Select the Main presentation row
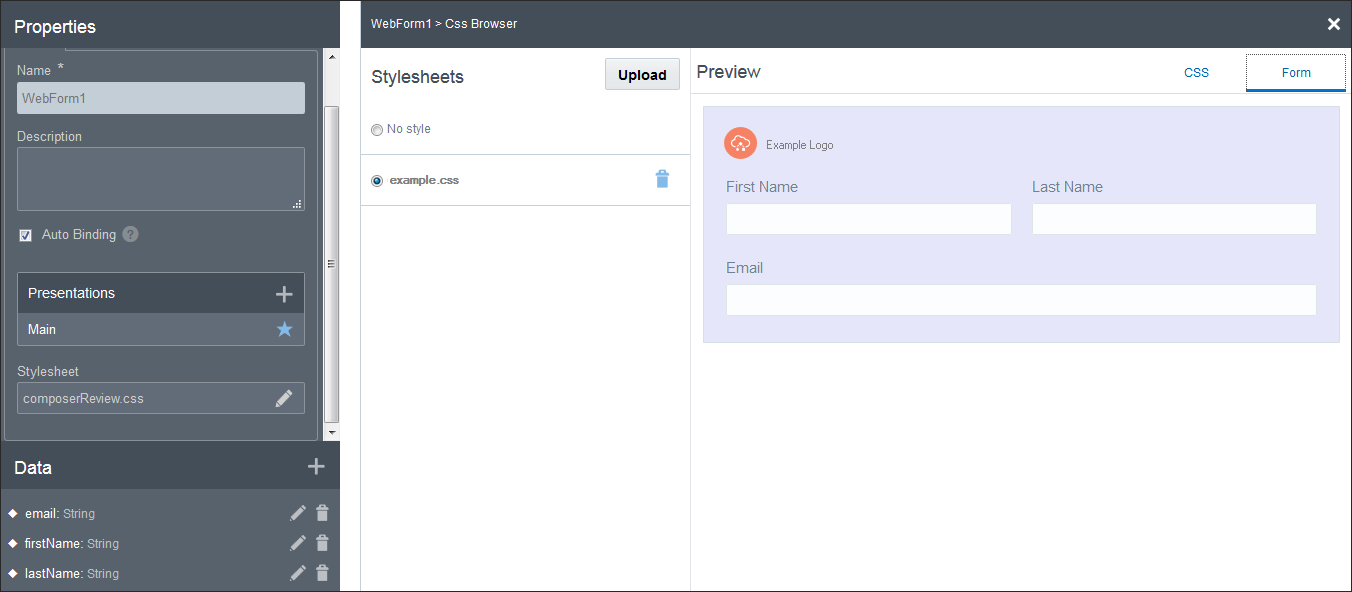1352x592 pixels. point(161,329)
